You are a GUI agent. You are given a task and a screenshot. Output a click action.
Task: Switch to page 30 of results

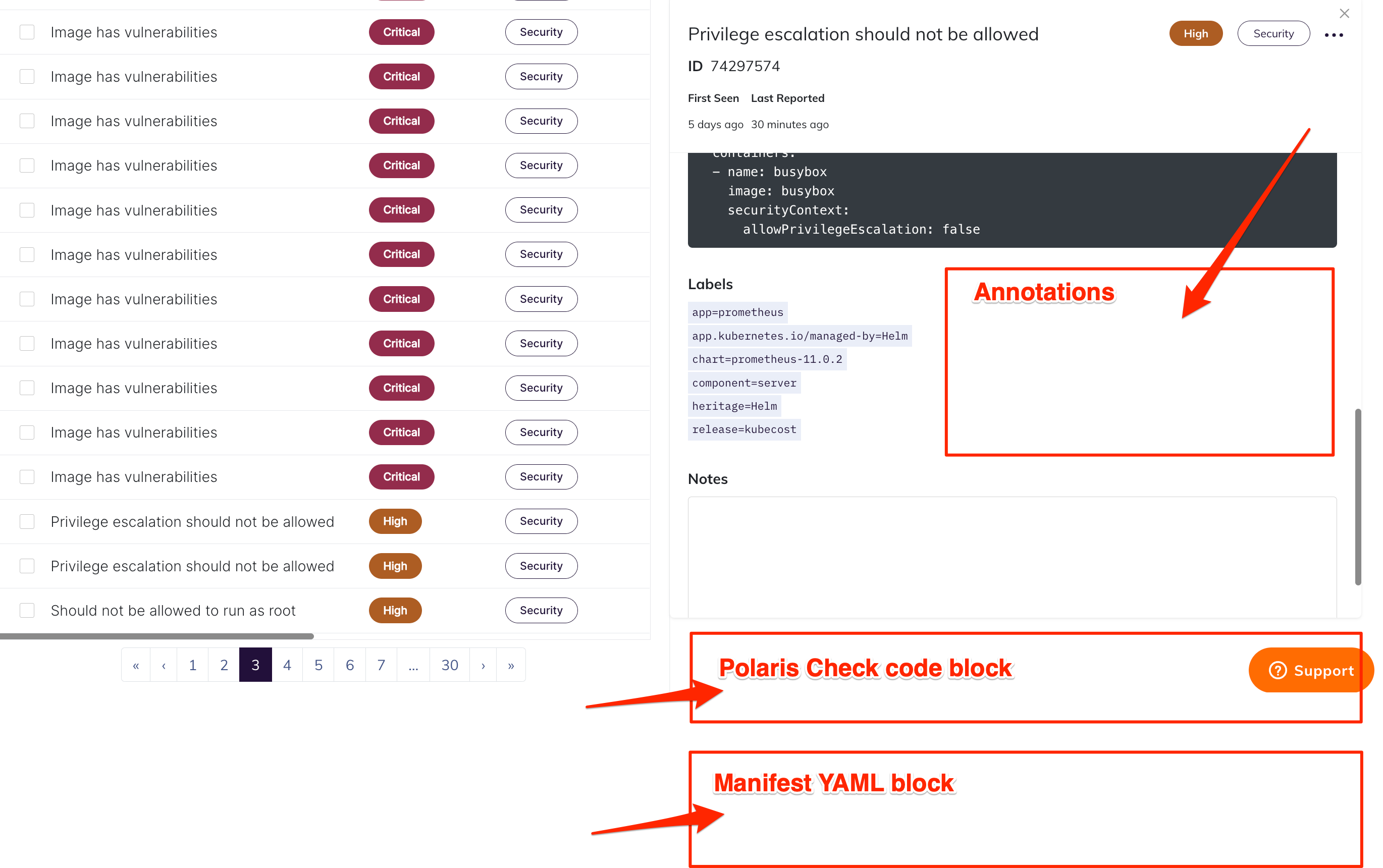coord(450,664)
